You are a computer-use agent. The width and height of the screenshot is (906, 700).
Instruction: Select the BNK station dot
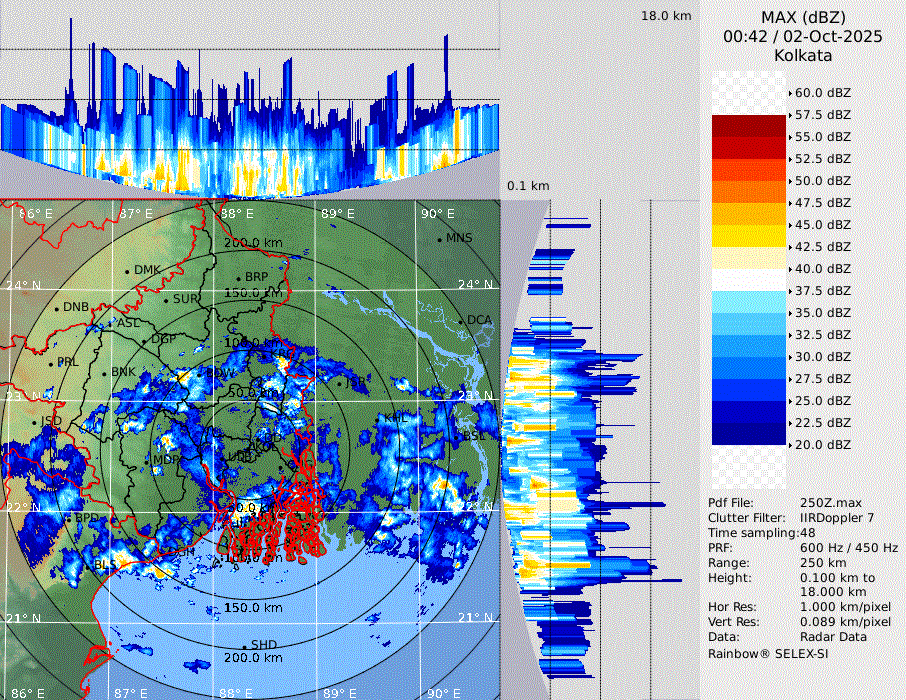[105, 373]
